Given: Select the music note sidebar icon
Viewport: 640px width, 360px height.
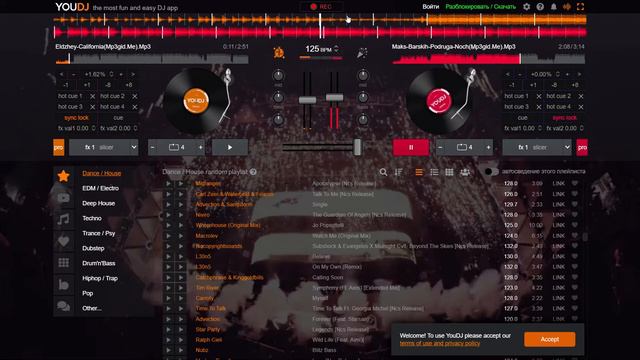Looking at the screenshot, I should 63,219.
